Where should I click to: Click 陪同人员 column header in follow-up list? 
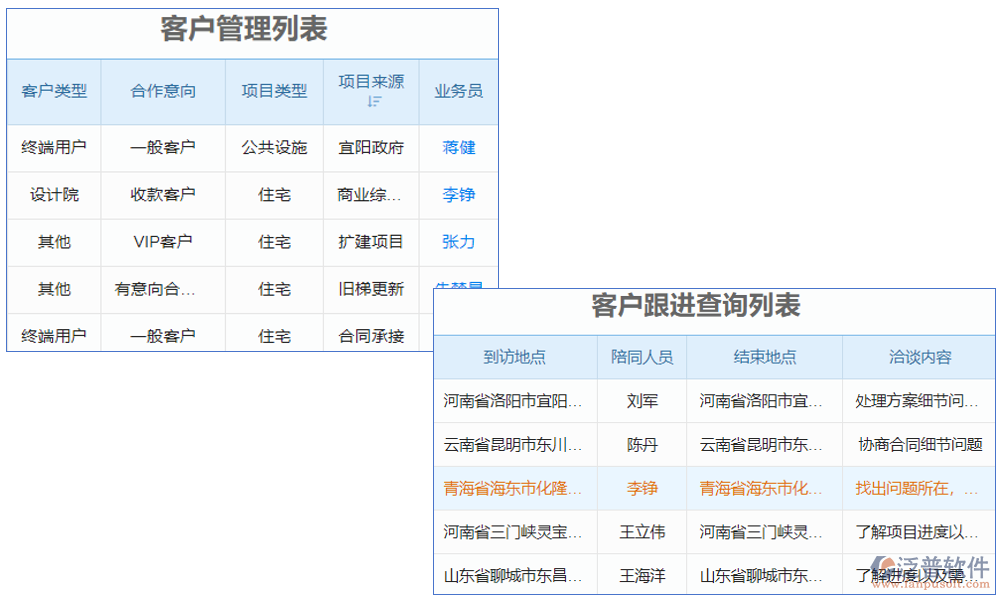click(x=641, y=357)
